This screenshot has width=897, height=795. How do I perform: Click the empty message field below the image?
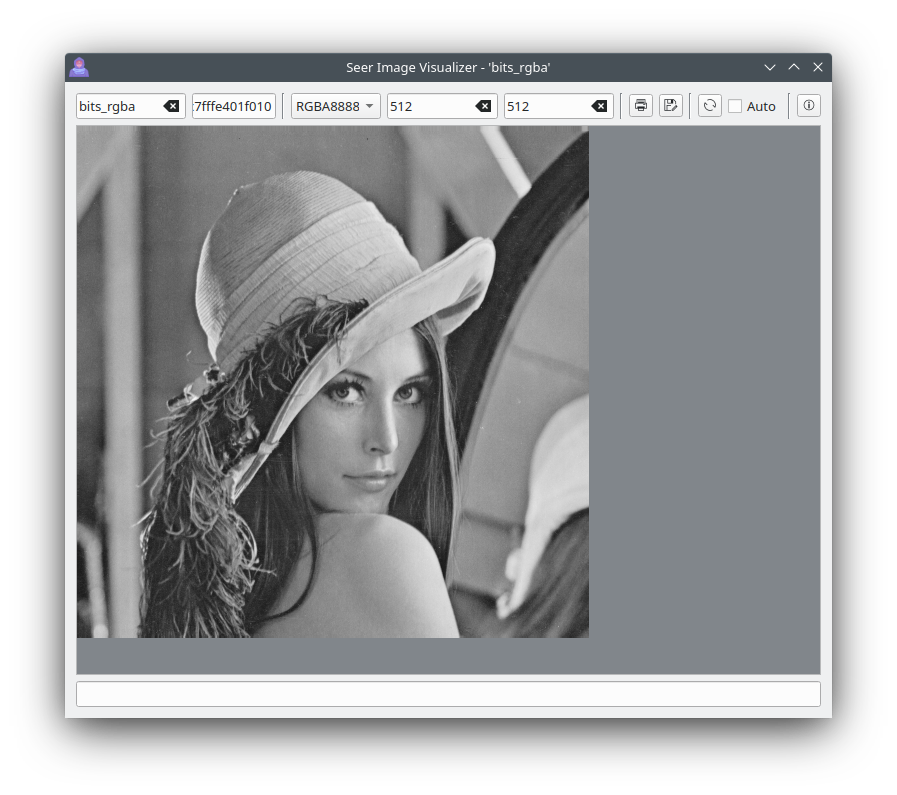(x=448, y=694)
